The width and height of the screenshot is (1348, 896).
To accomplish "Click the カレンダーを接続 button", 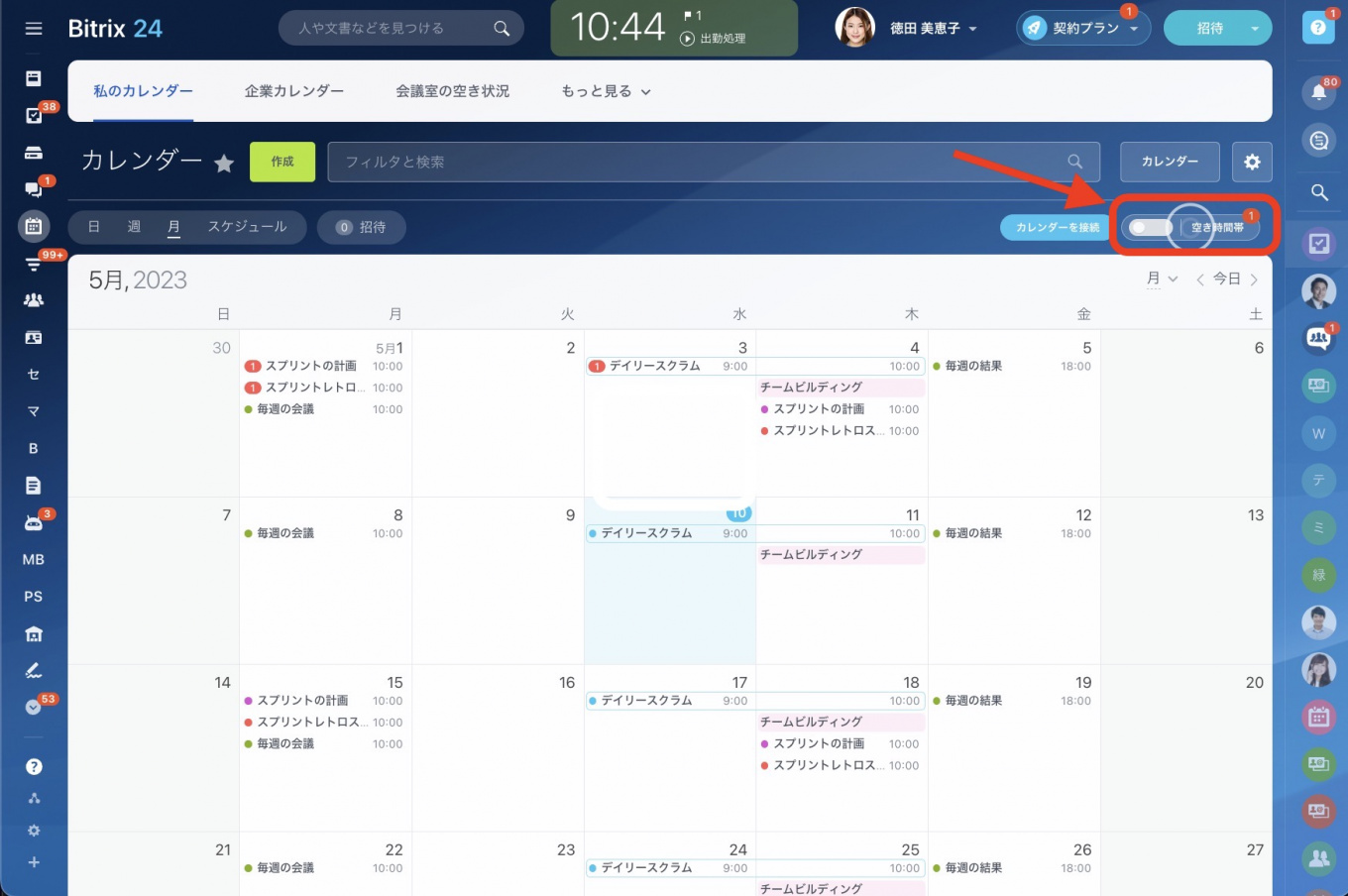I will point(1057,227).
